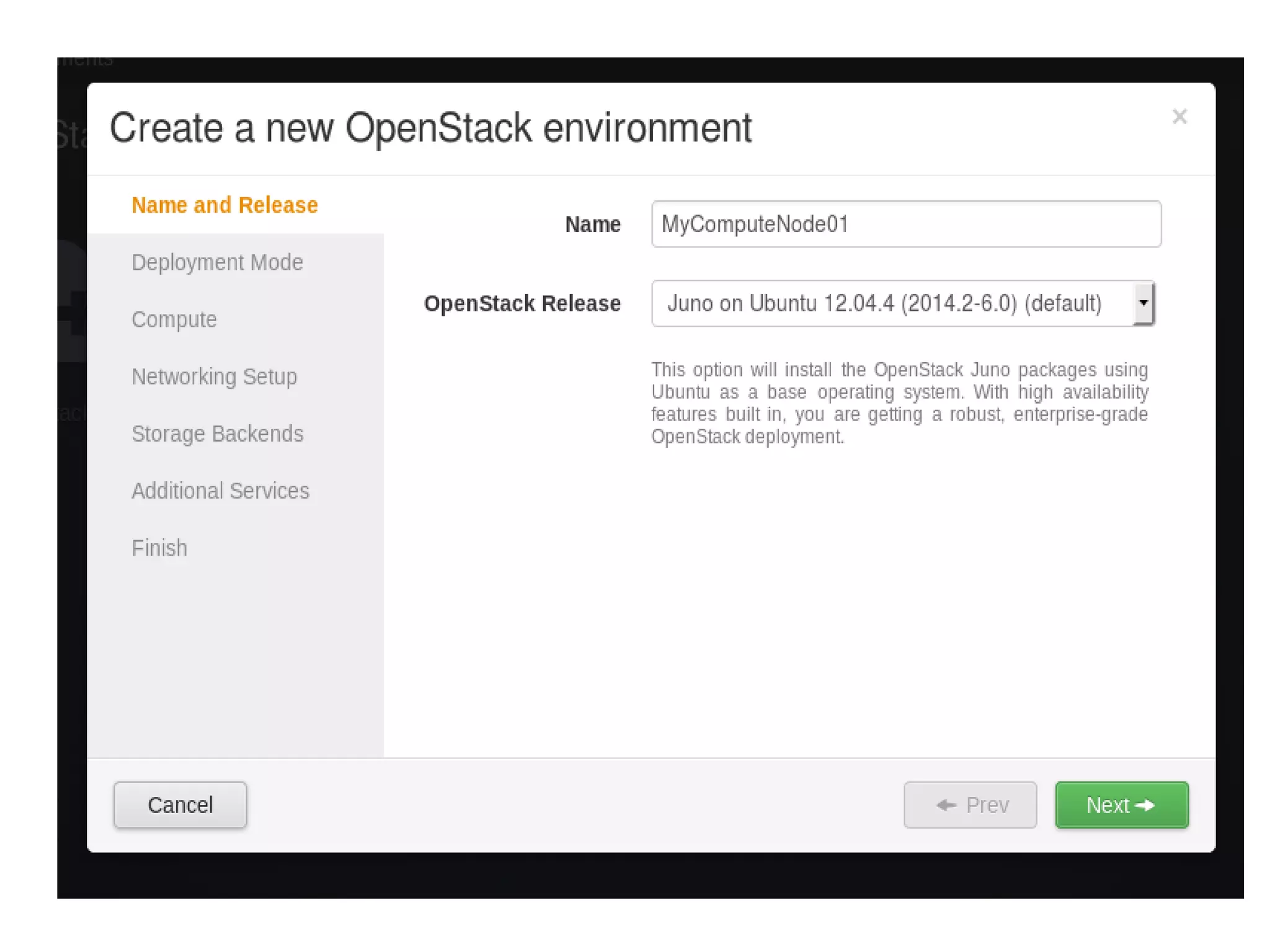Screen dimensions: 1270x952
Task: Click the Create a new OpenStack environment title
Action: [430, 128]
